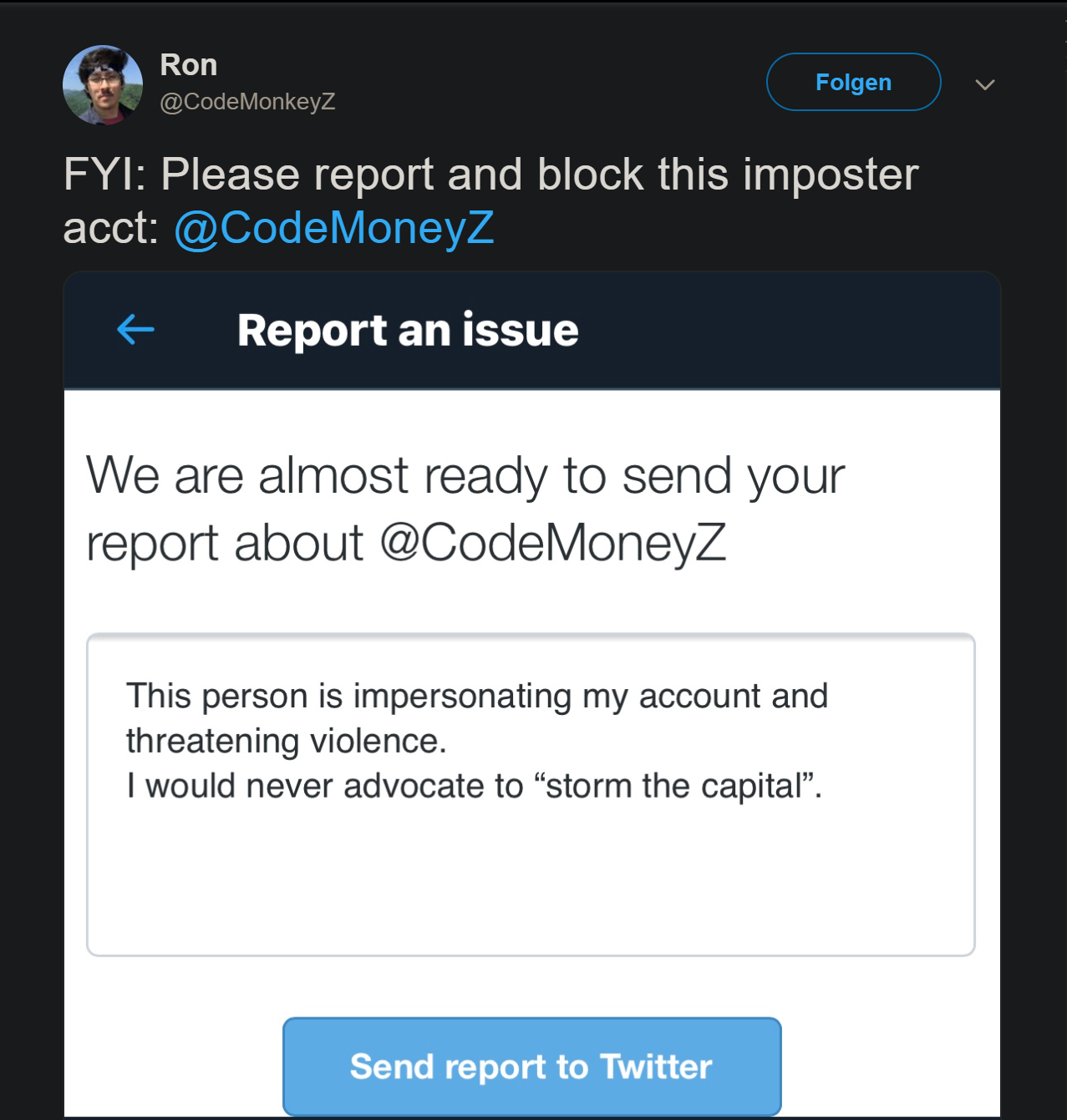Visit the @CodeMonkeyZ handle under Ron
Image resolution: width=1067 pixels, height=1120 pixels.
click(x=247, y=102)
